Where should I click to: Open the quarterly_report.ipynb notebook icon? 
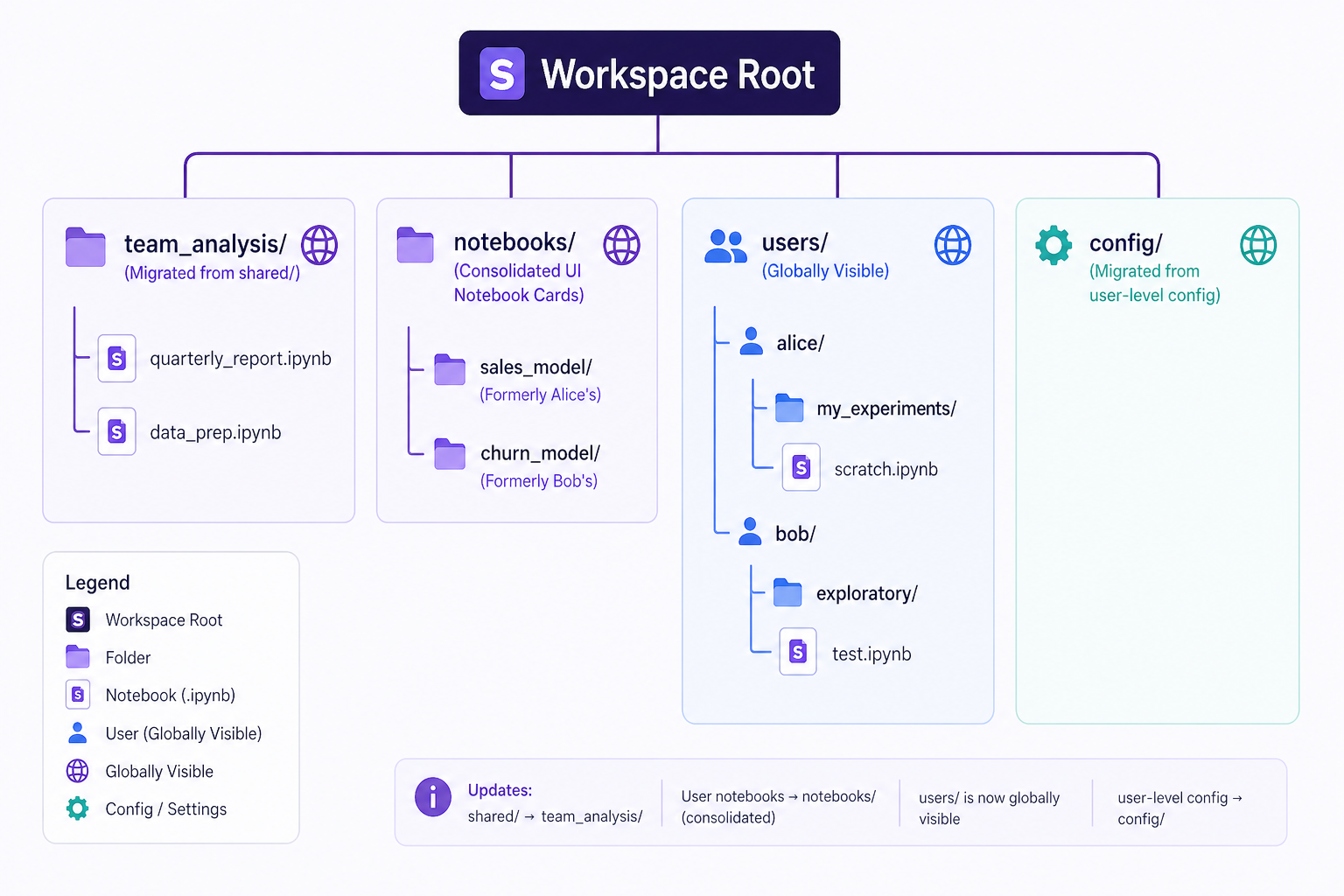[116, 359]
